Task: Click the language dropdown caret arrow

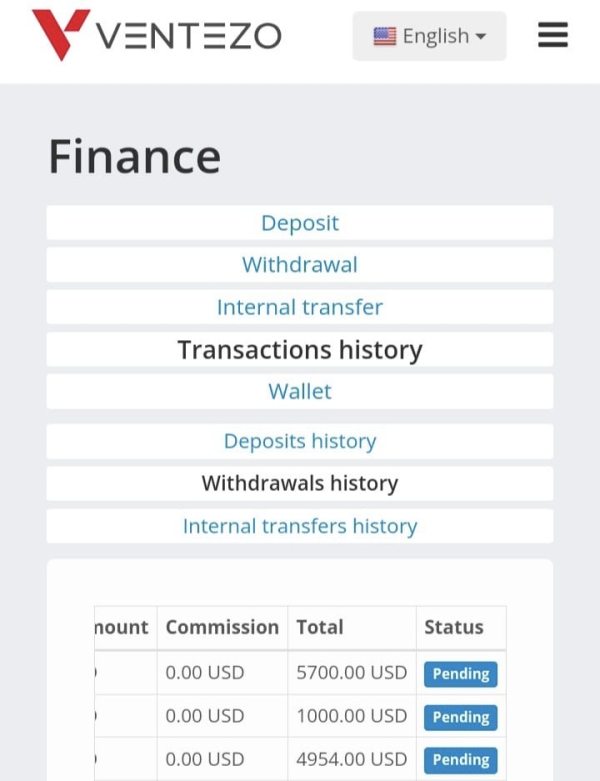Action: click(480, 36)
